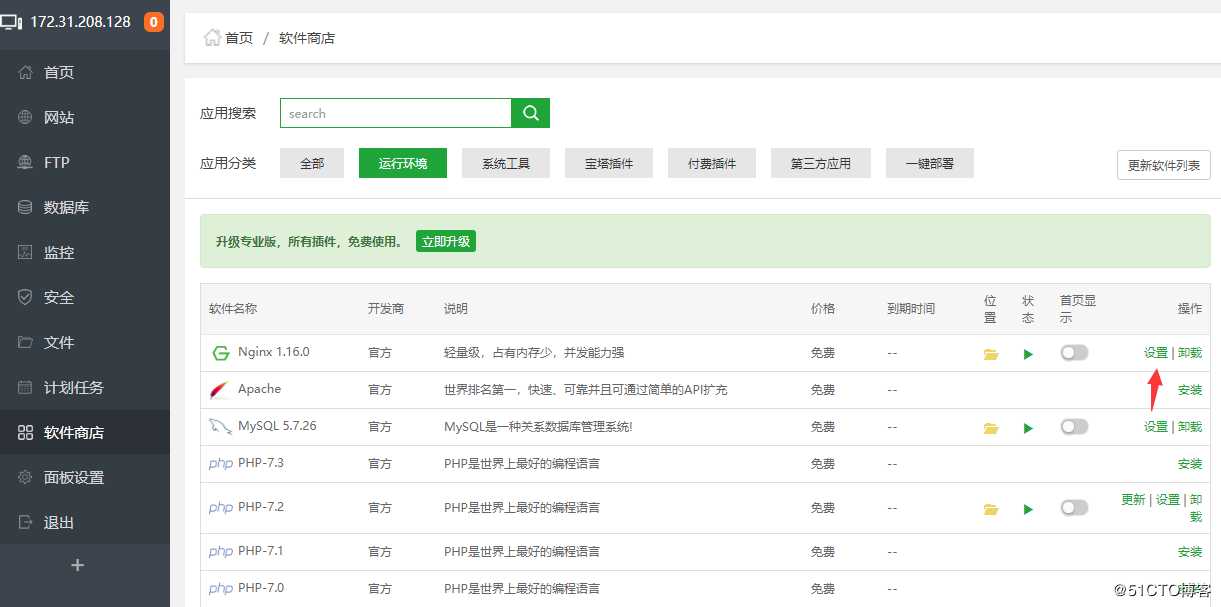Screen dimensions: 1221x607
Task: Click the Apache feather logo icon
Action: 220,390
